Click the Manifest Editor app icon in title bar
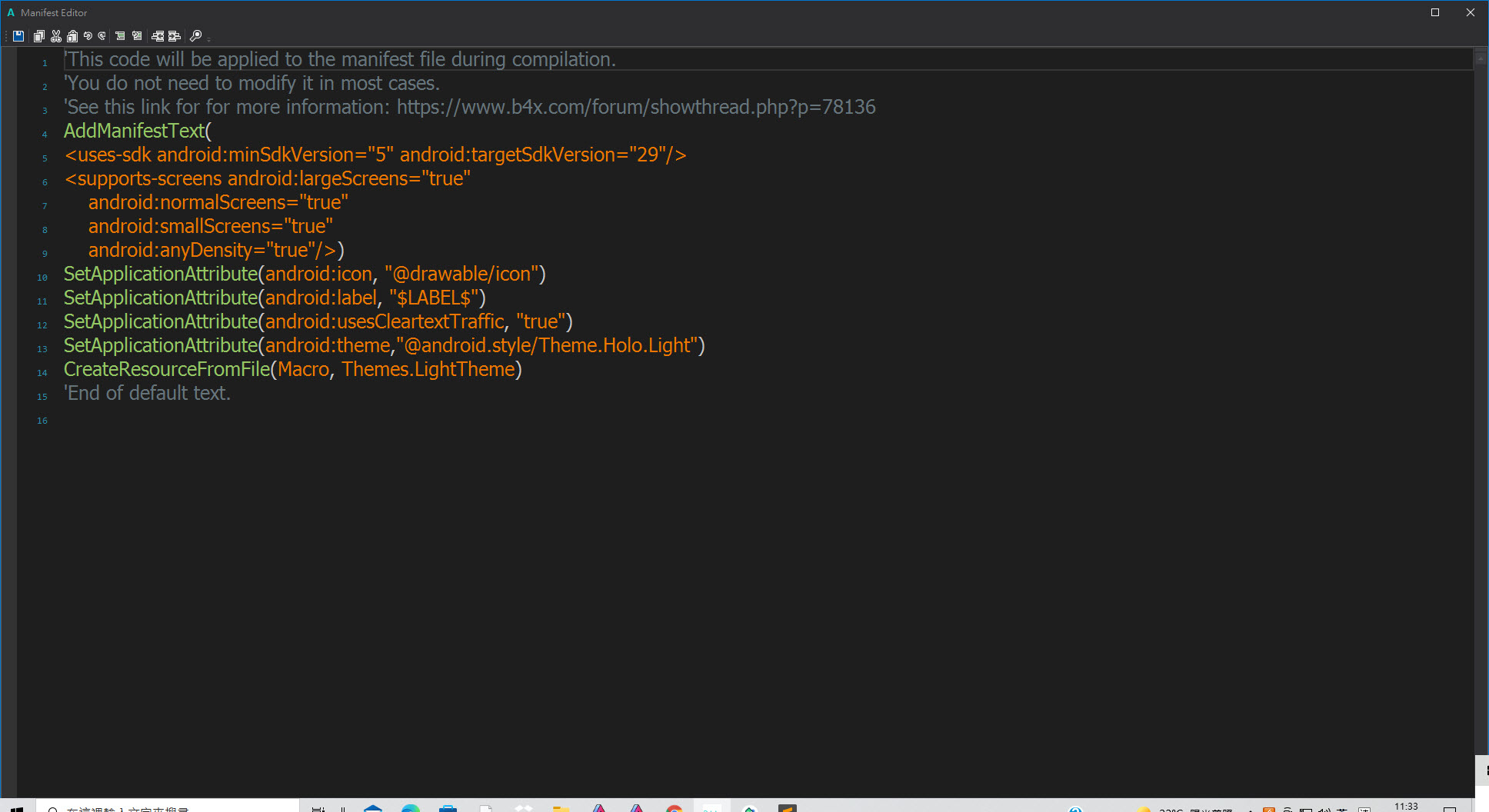The width and height of the screenshot is (1489, 812). click(11, 12)
